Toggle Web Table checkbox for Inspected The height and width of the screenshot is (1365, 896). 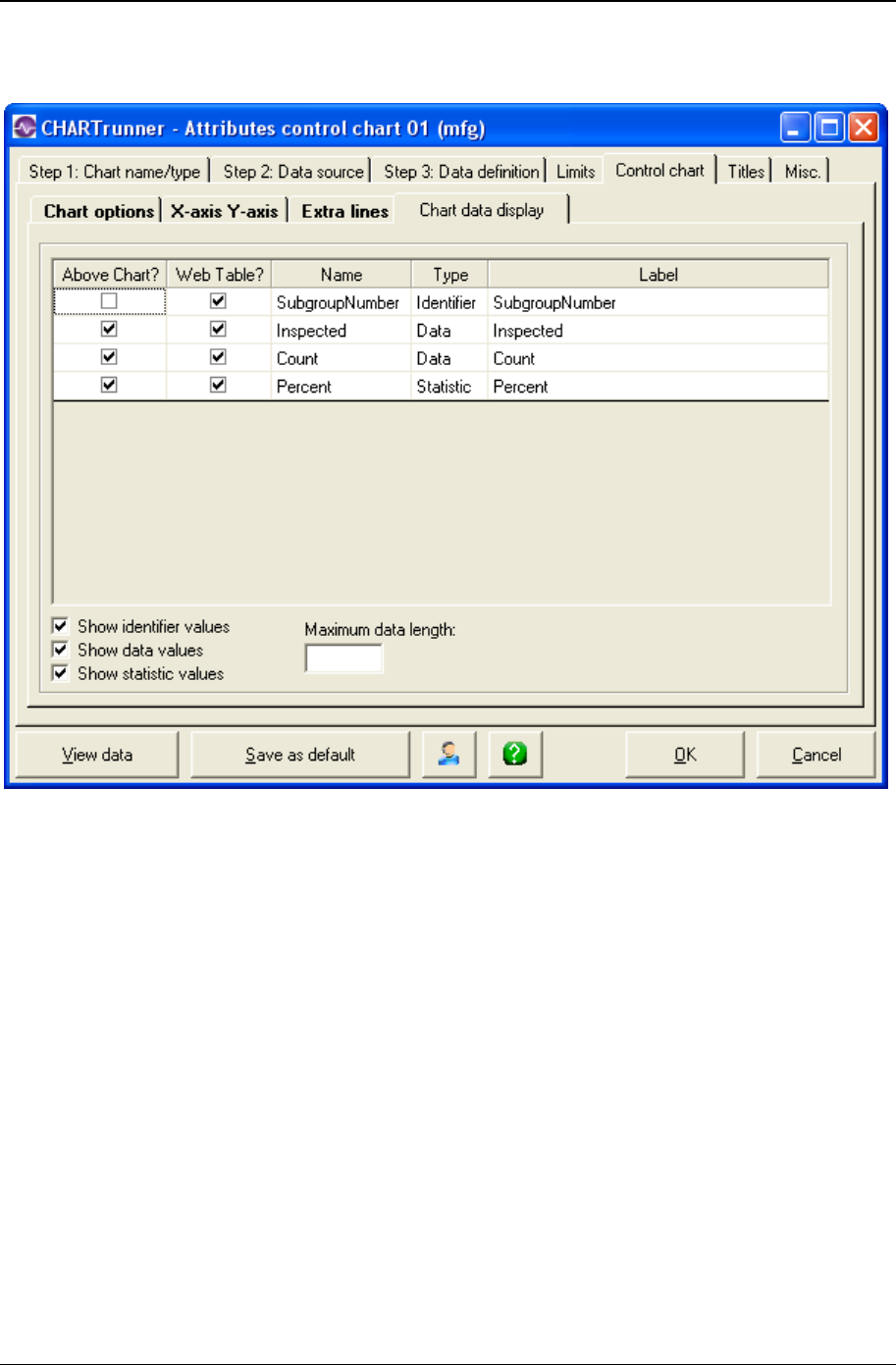tap(218, 330)
